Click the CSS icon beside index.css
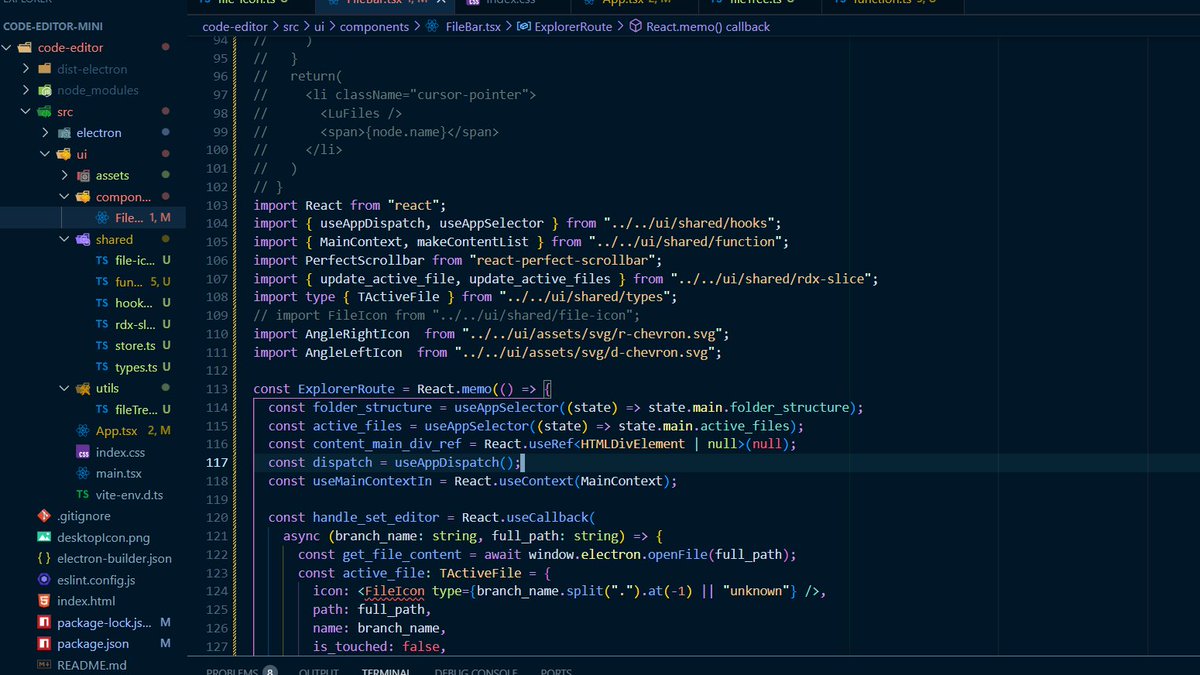The image size is (1200, 675). pyautogui.click(x=83, y=452)
